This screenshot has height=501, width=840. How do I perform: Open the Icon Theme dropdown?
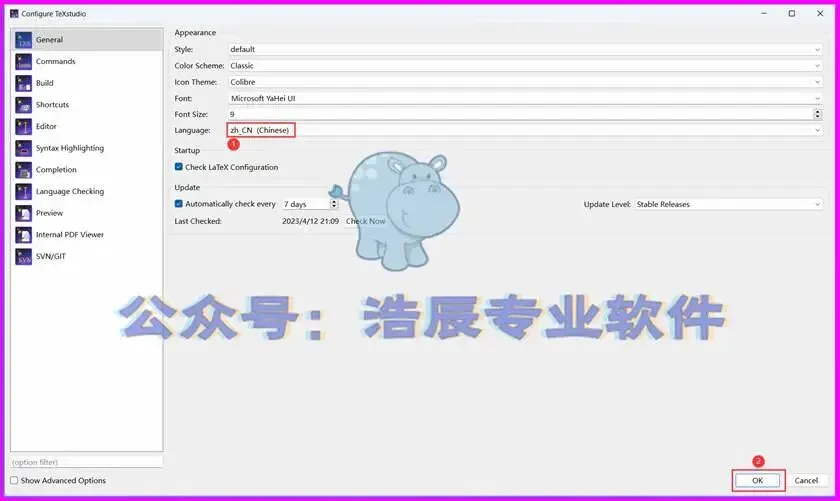click(525, 82)
